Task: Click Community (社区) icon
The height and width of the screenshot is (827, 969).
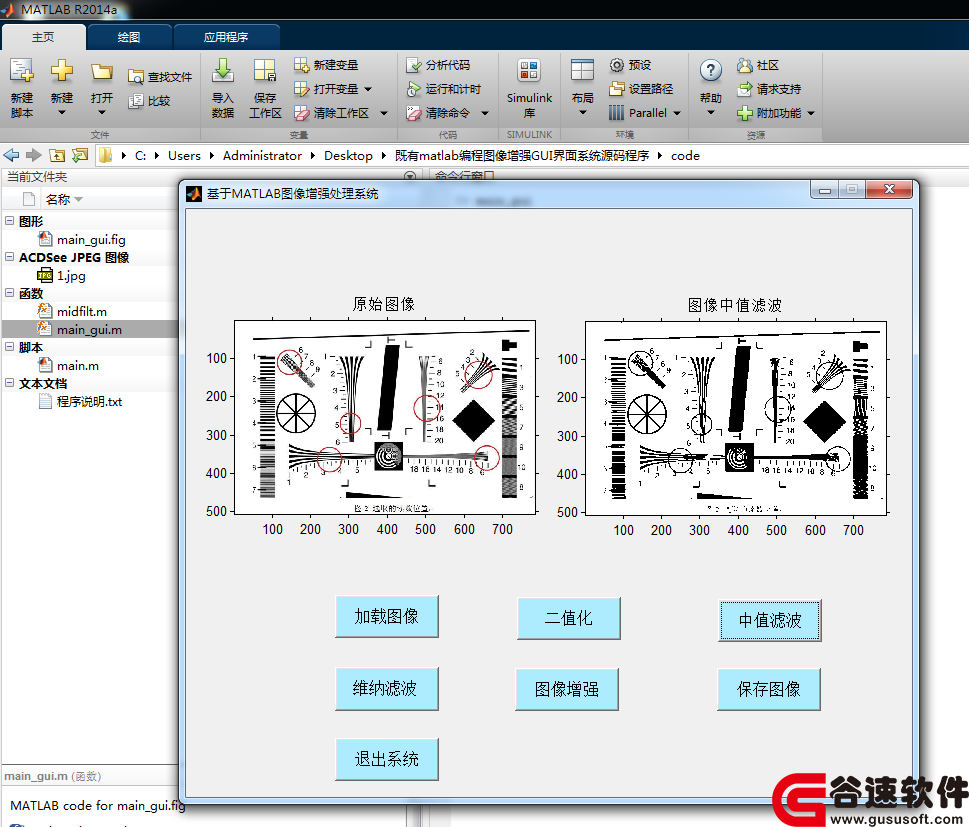Action: click(x=745, y=65)
